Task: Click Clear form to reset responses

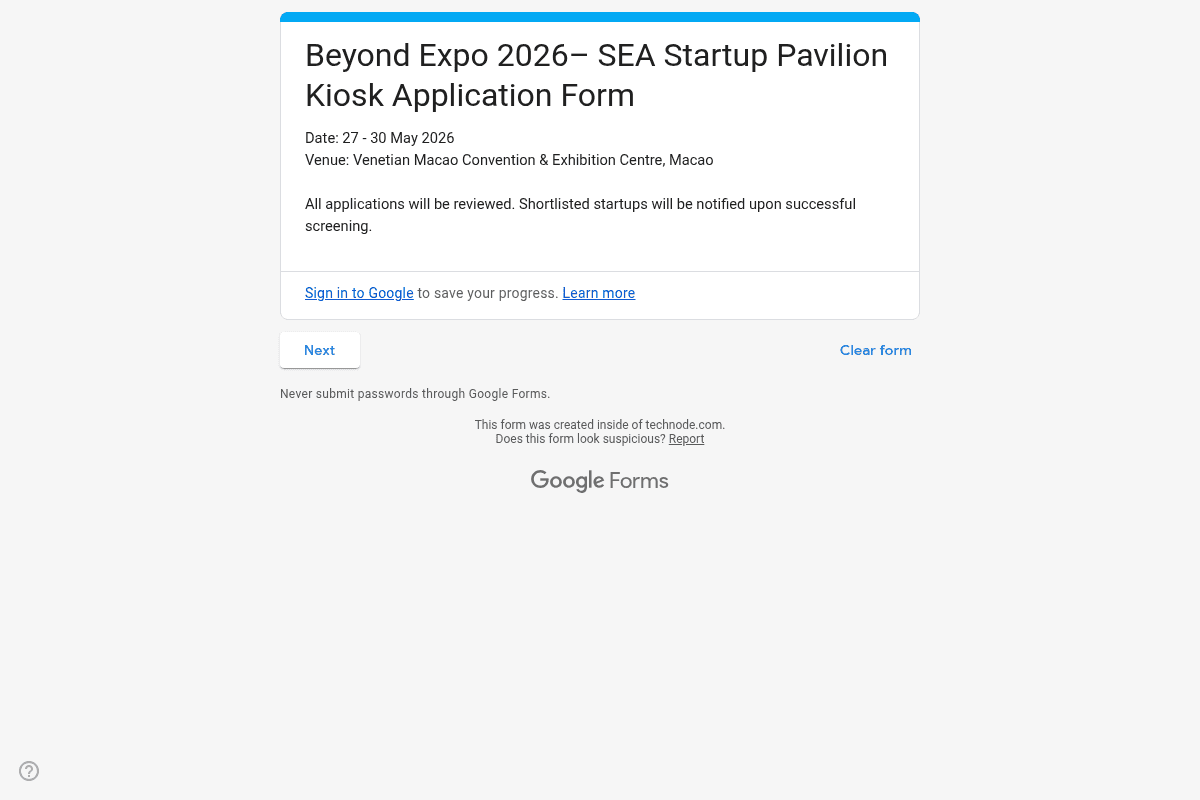Action: [875, 350]
